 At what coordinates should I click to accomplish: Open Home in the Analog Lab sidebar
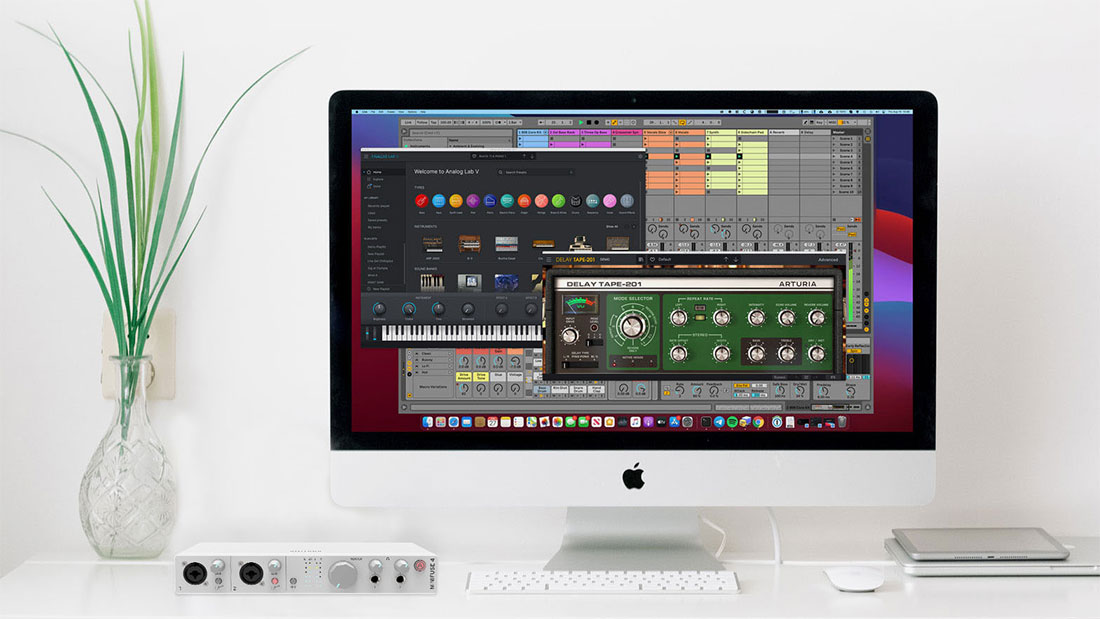point(375,172)
